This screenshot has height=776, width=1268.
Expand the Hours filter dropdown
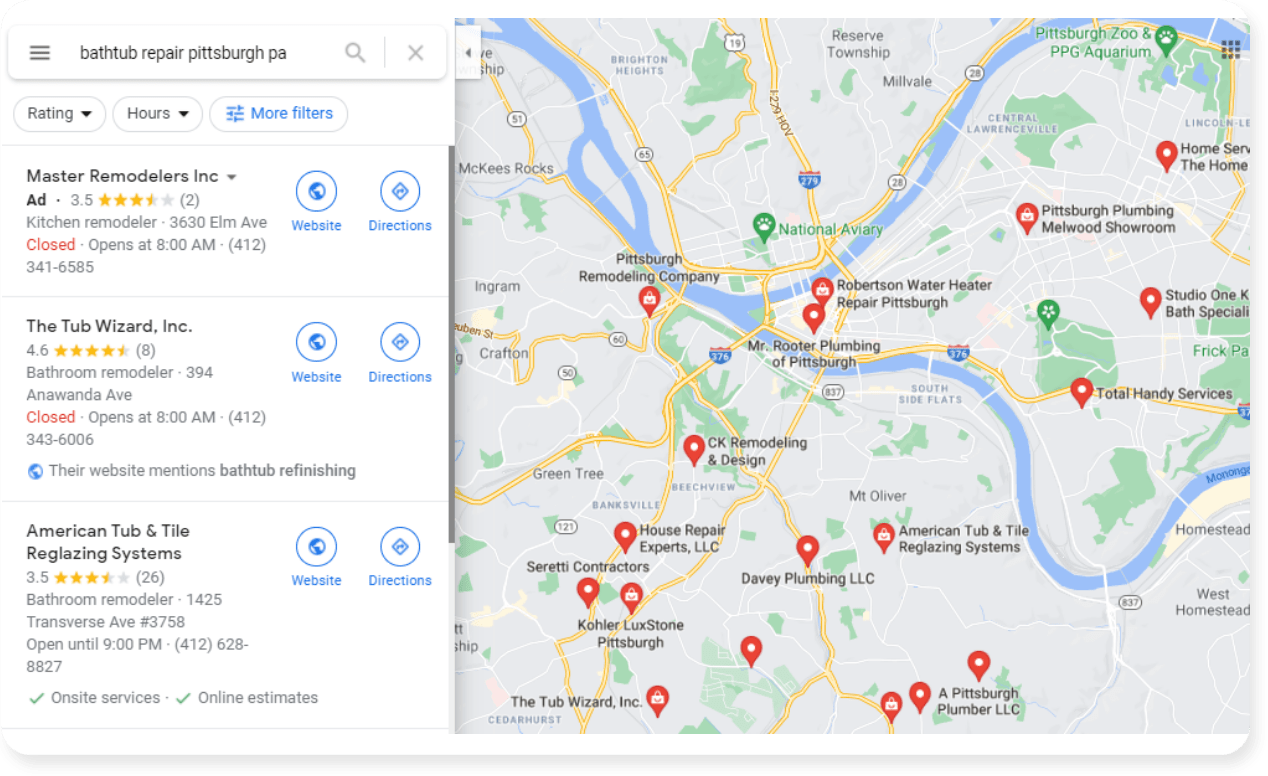coord(158,114)
